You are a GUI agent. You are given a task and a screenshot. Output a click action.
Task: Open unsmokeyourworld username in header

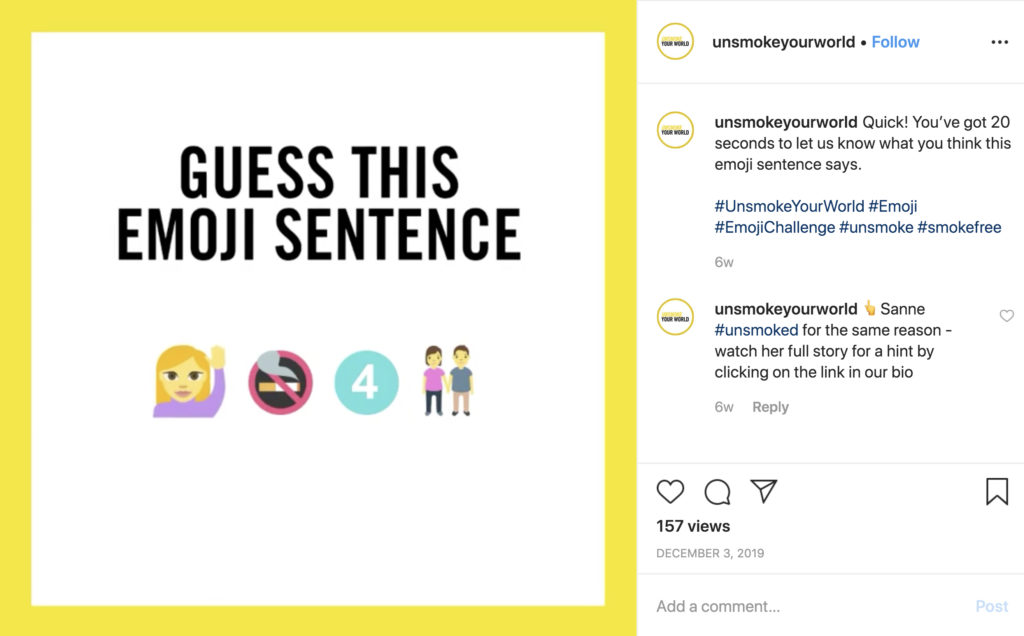click(x=783, y=42)
